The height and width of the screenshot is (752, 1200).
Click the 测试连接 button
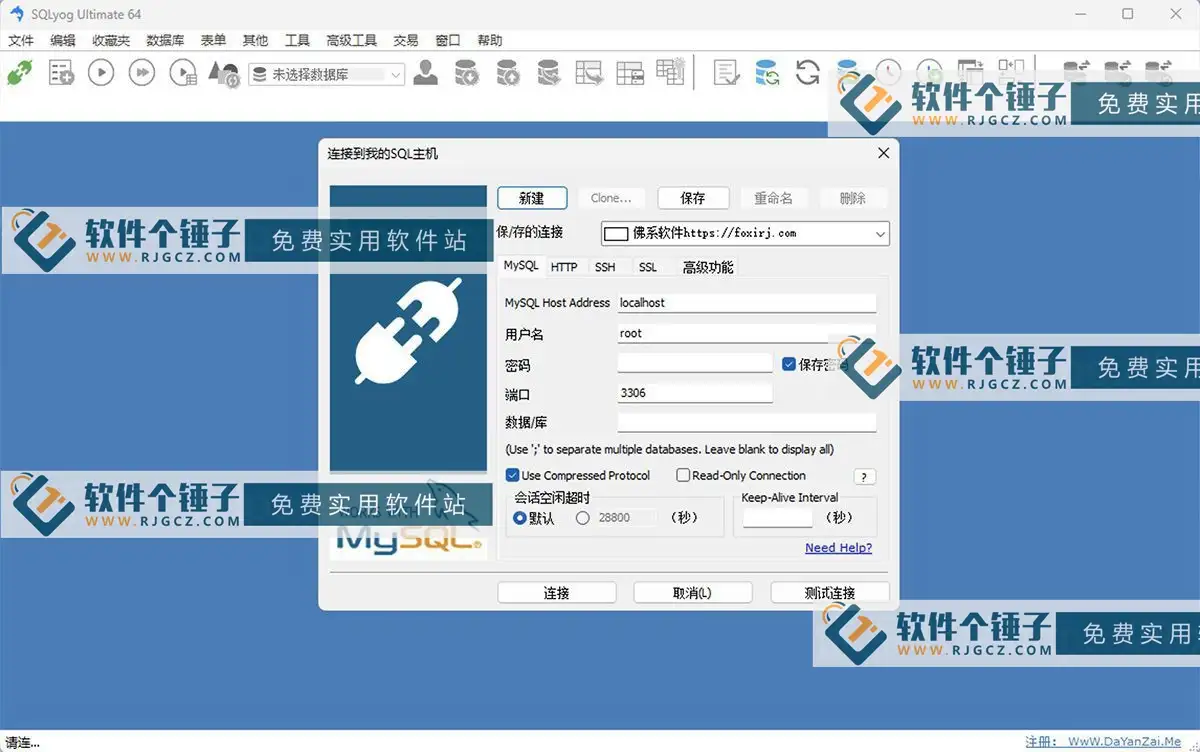point(830,593)
